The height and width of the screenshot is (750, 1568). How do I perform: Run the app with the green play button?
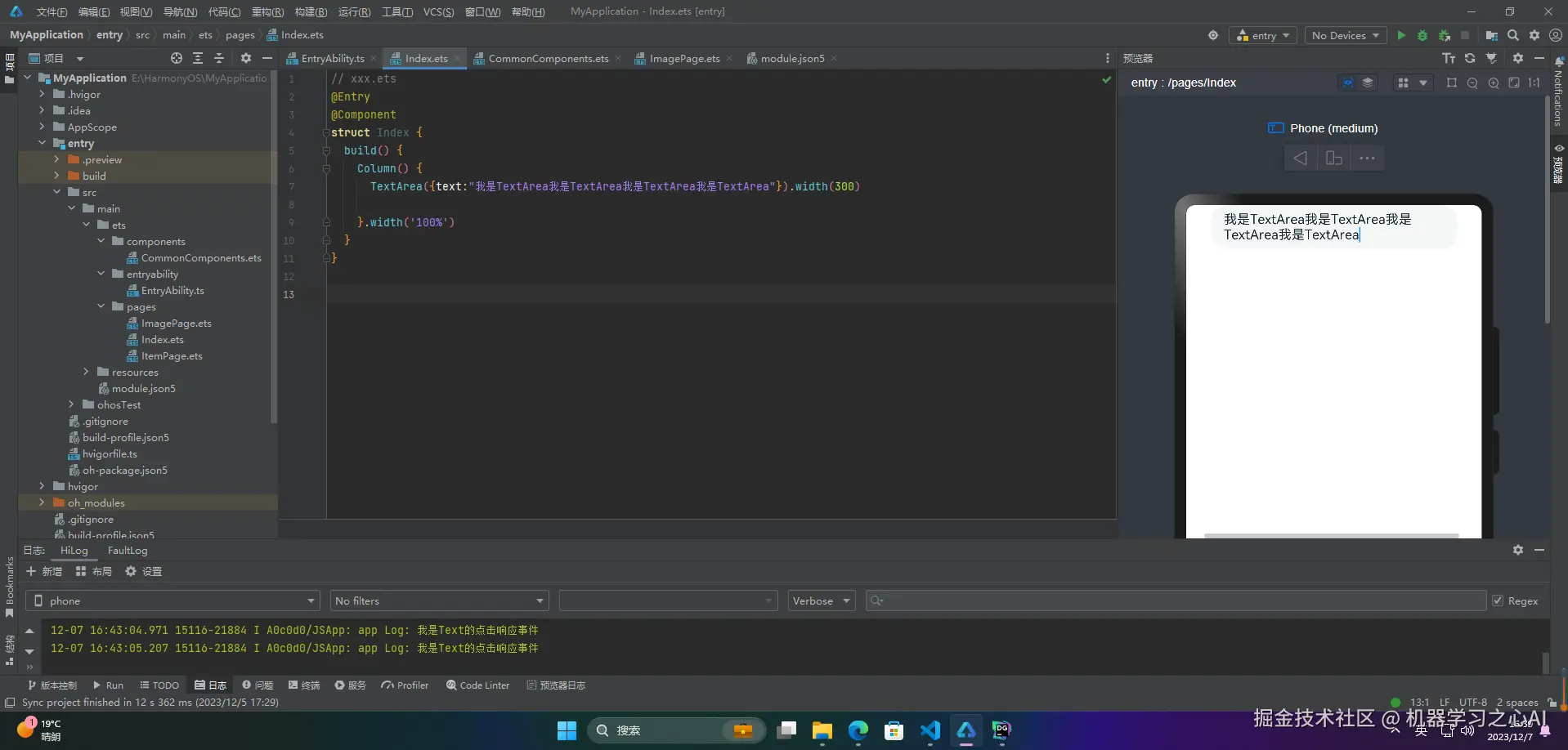tap(1401, 35)
